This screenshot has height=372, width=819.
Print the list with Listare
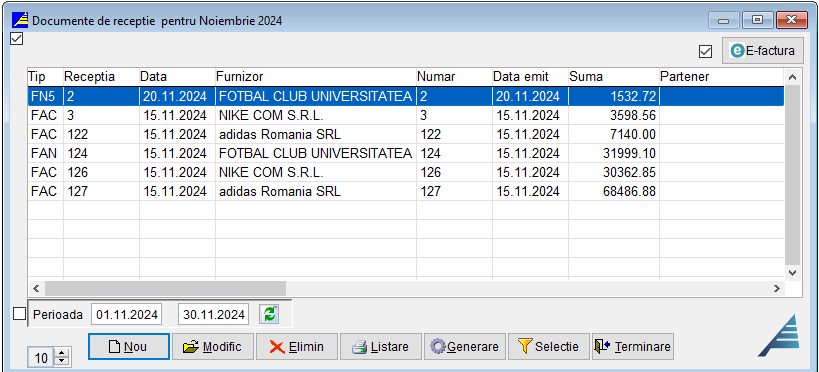pyautogui.click(x=381, y=346)
